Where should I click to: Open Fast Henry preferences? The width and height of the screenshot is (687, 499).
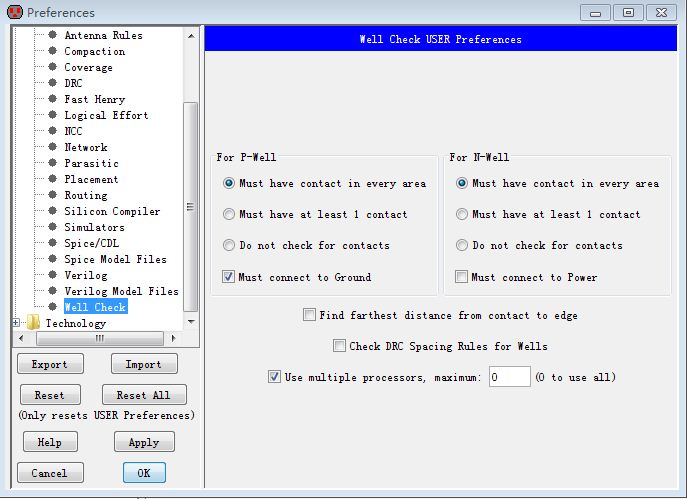coord(95,99)
